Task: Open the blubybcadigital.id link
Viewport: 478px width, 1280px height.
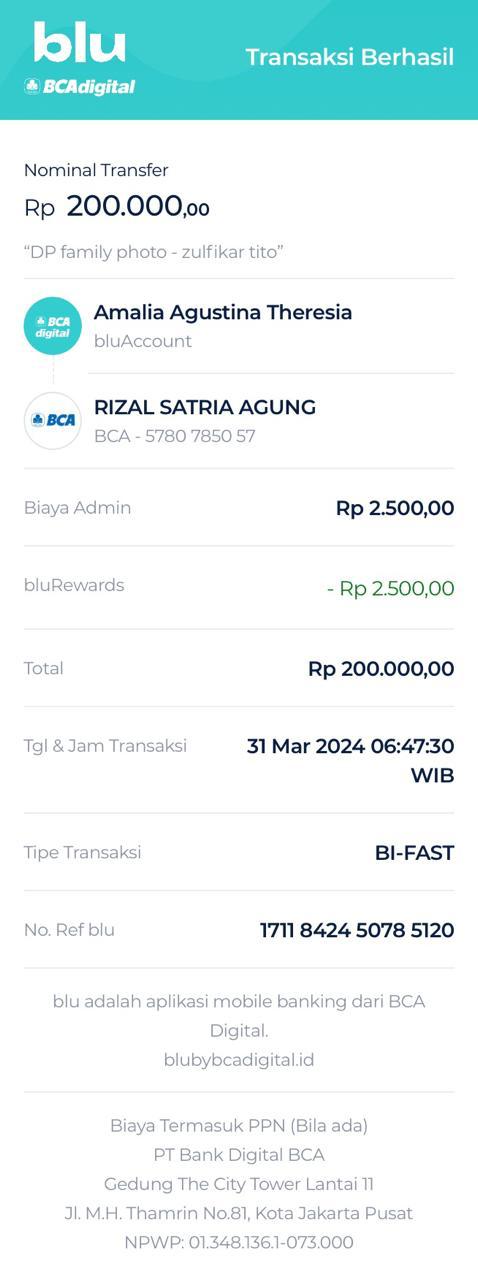Action: click(239, 1059)
